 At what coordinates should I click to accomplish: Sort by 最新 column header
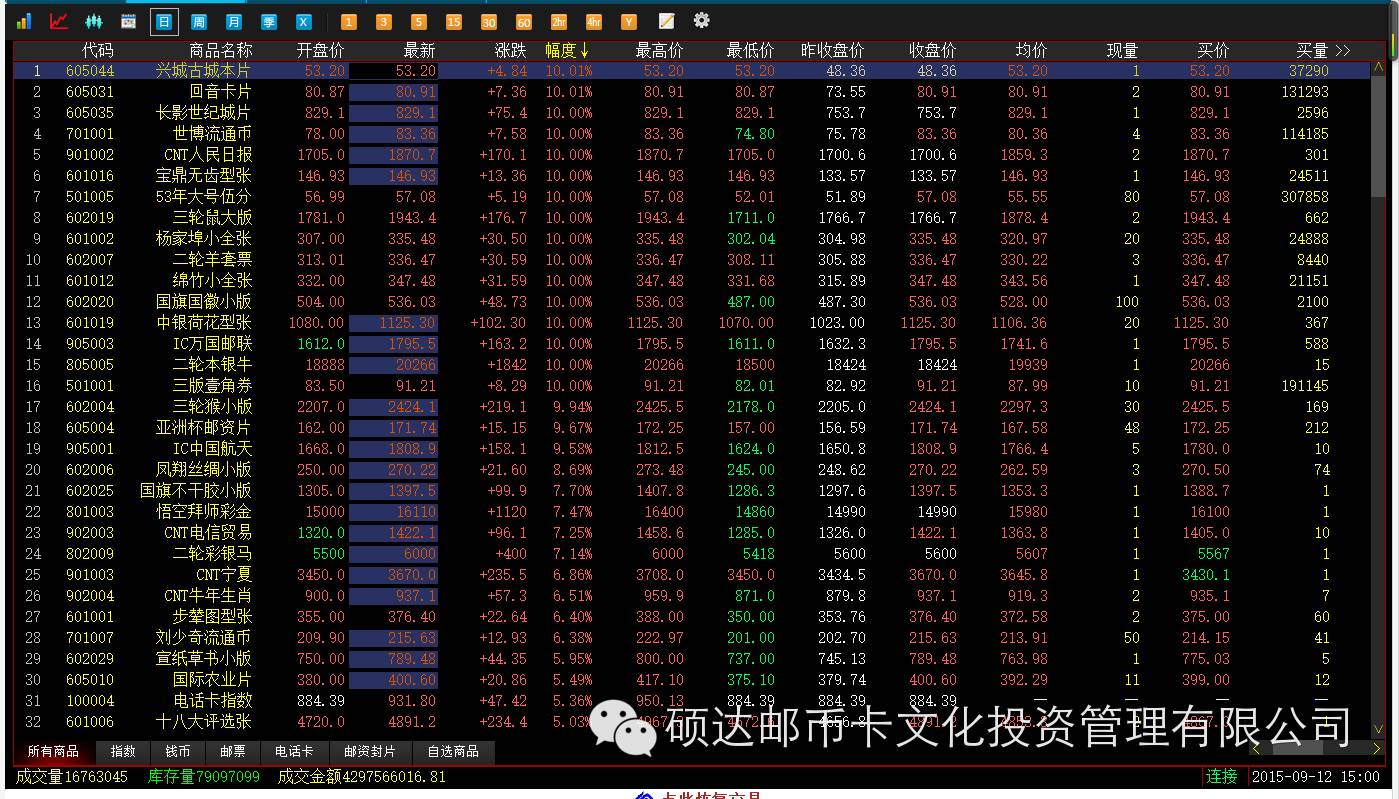pyautogui.click(x=420, y=50)
